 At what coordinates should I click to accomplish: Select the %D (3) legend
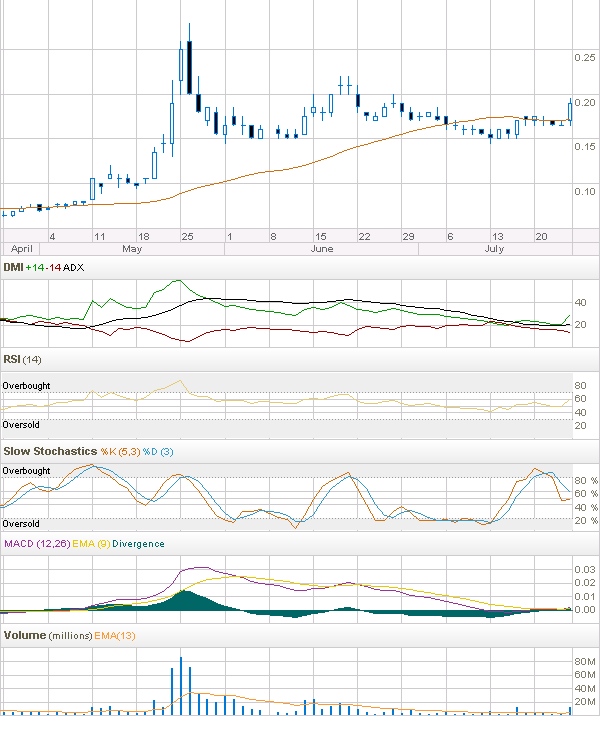pyautogui.click(x=158, y=452)
